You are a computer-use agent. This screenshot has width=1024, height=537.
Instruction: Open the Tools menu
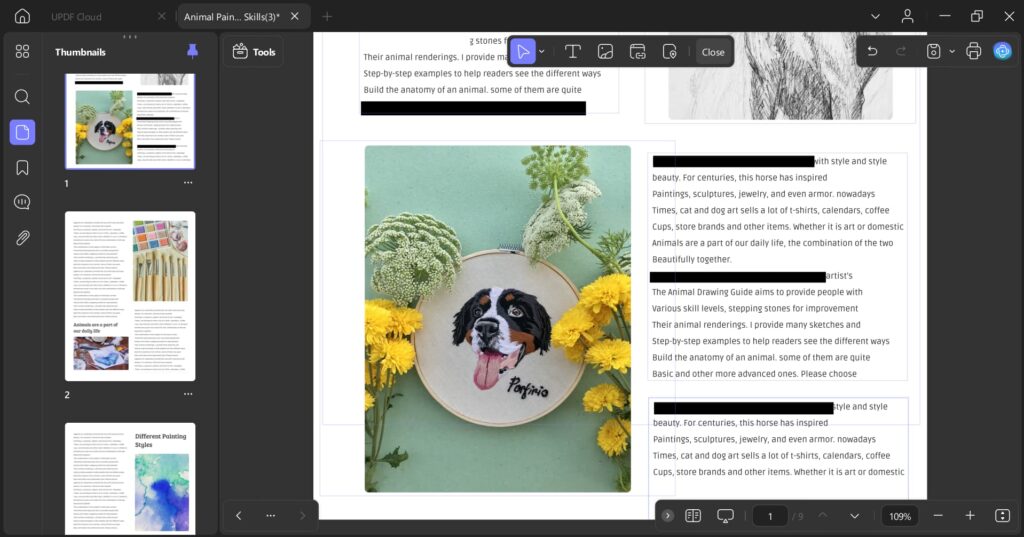coord(254,52)
